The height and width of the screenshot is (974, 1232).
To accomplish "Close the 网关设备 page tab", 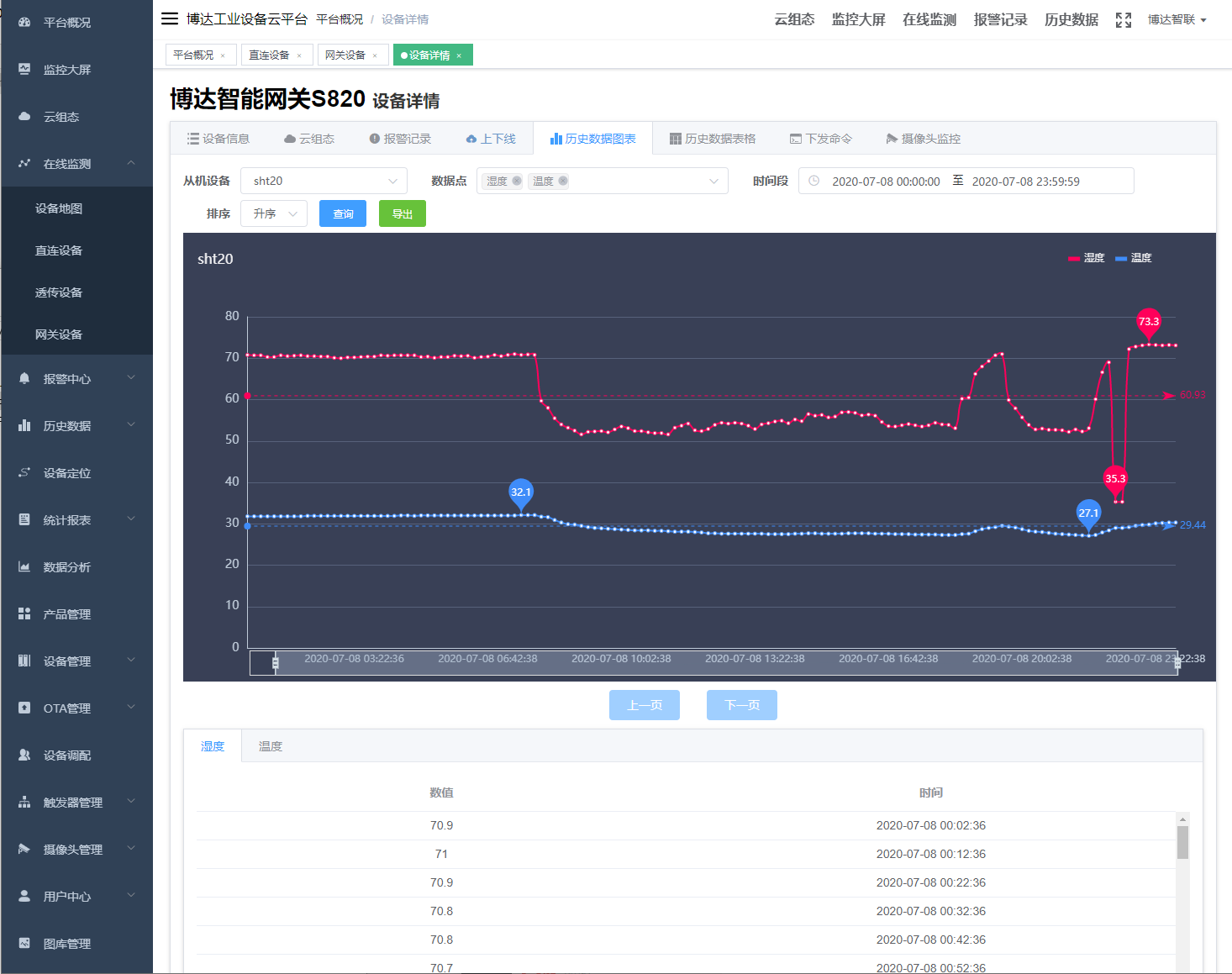I will click(x=375, y=55).
